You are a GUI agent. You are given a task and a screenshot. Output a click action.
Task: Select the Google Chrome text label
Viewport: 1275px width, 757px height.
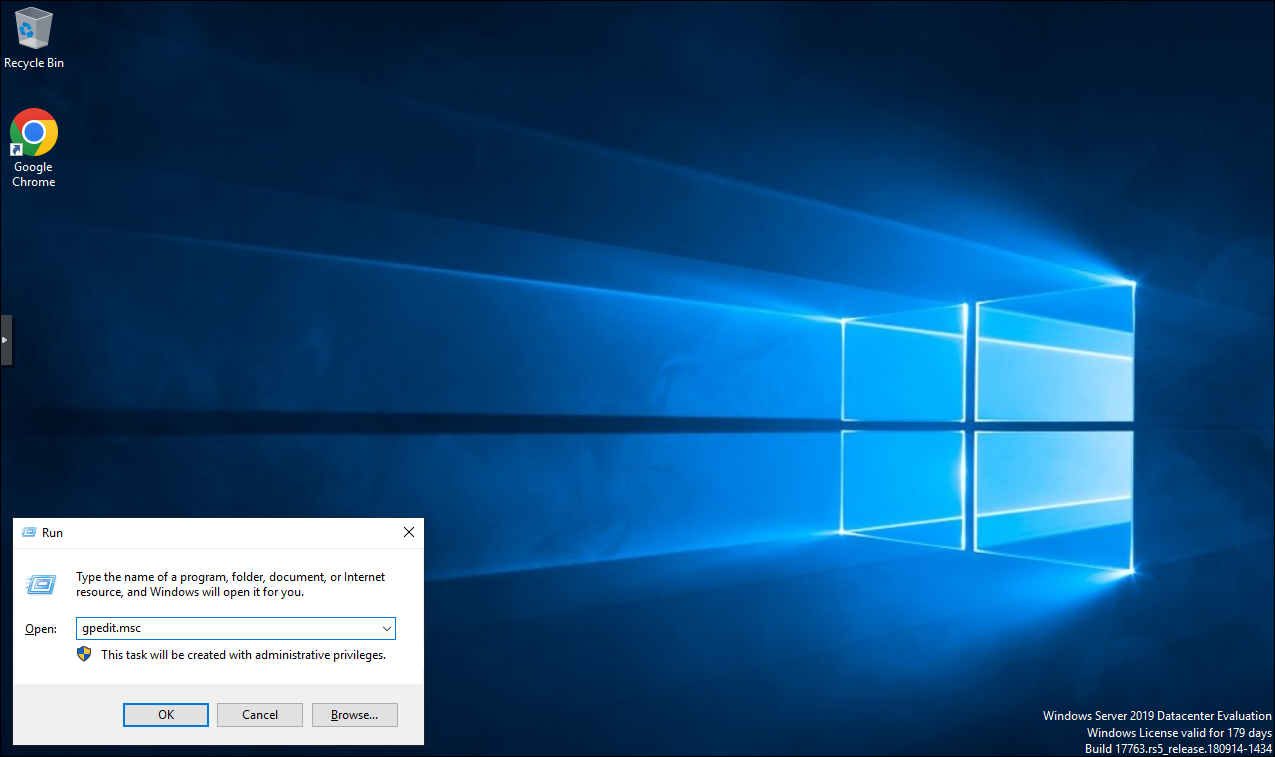pos(34,175)
